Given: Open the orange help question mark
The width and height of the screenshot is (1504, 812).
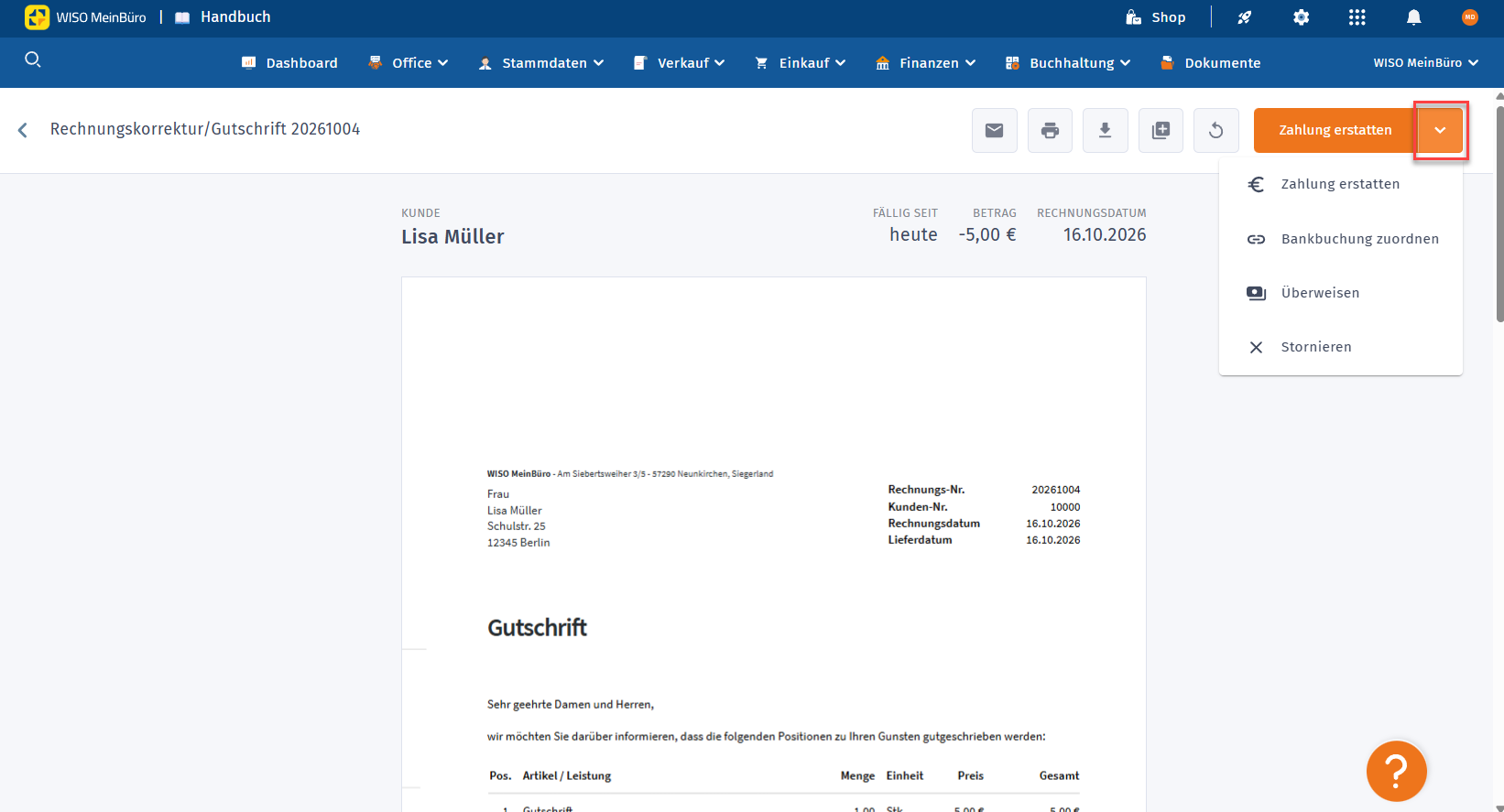Looking at the screenshot, I should [1396, 771].
